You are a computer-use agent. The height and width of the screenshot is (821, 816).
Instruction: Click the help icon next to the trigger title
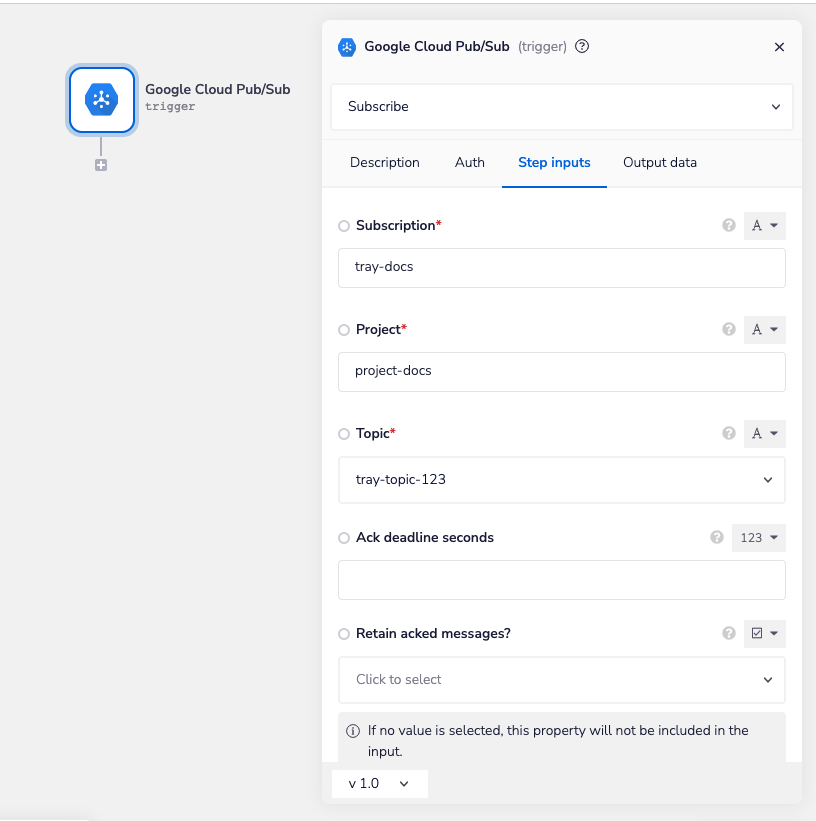(x=583, y=46)
